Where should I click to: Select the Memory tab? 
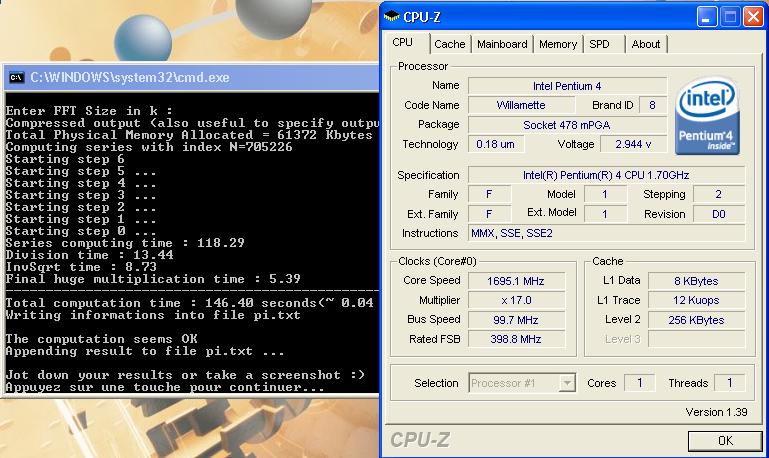558,44
